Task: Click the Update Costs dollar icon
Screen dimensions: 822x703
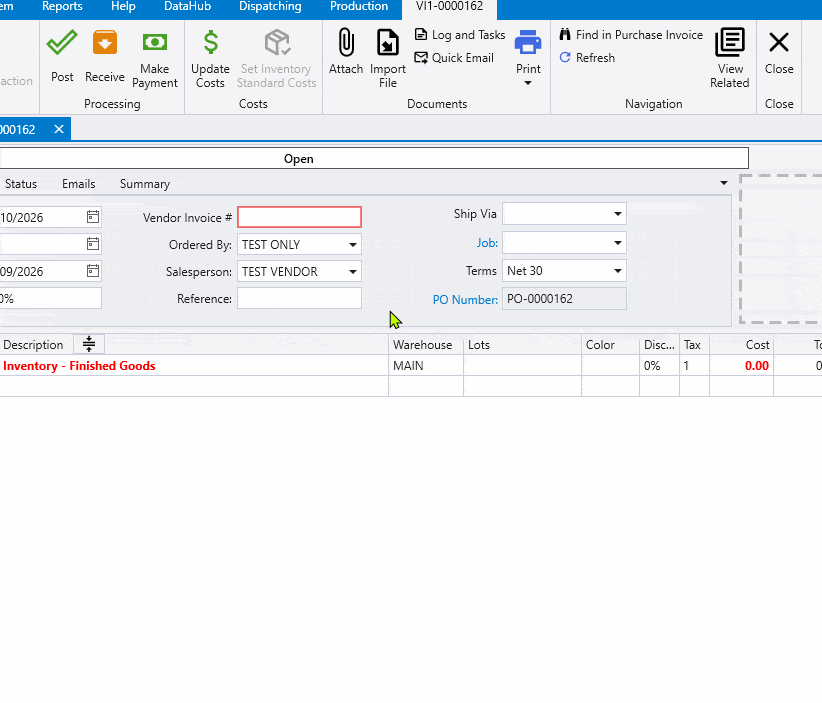Action: coord(210,42)
